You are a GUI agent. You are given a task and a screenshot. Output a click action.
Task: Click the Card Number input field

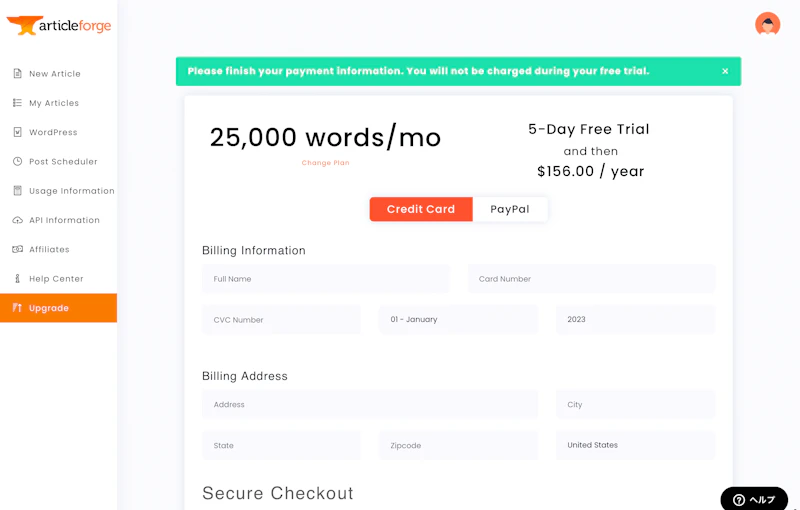(591, 279)
